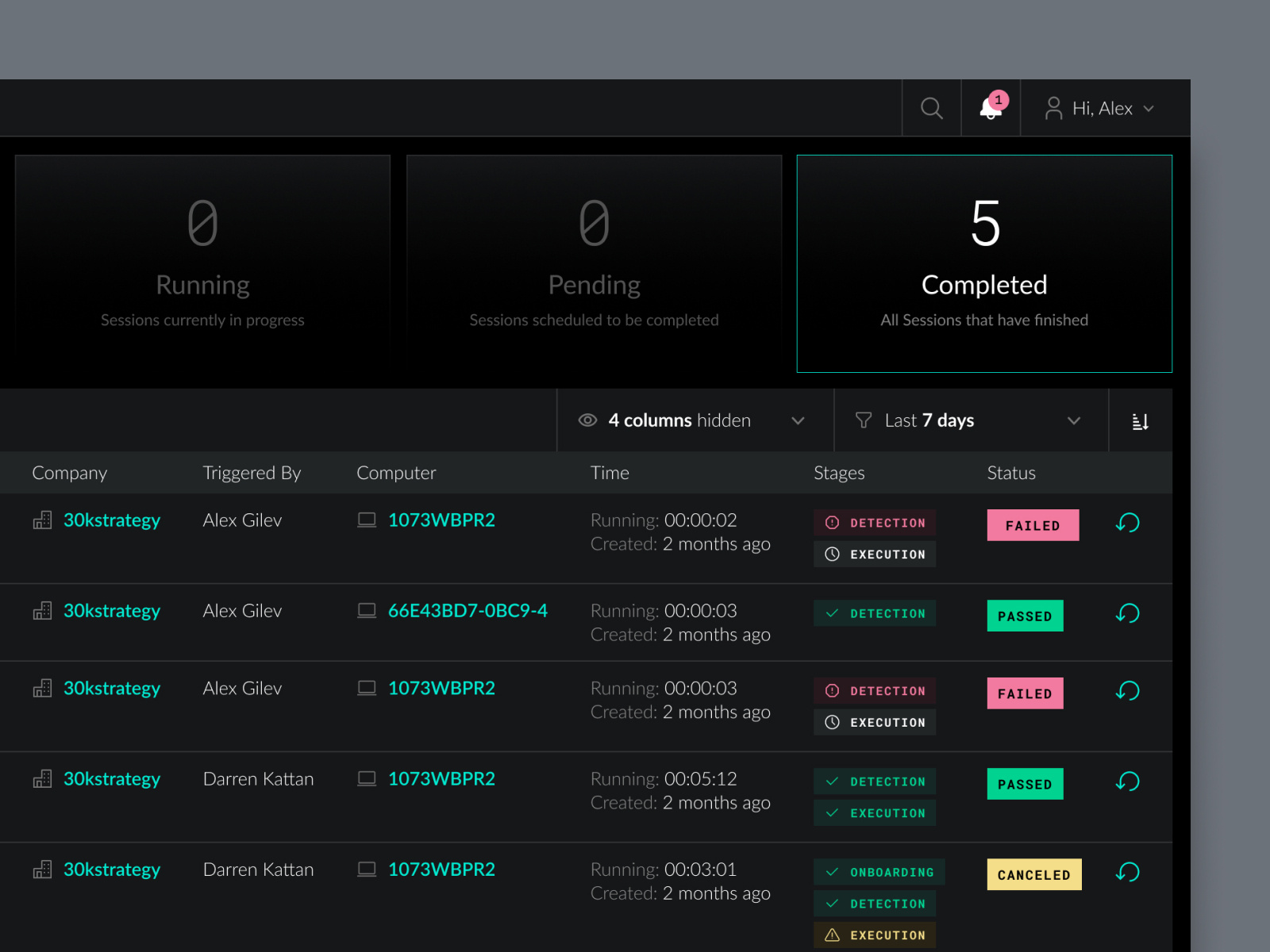Click the filter funnel icon before Last 7 days
The height and width of the screenshot is (952, 1270).
[863, 420]
